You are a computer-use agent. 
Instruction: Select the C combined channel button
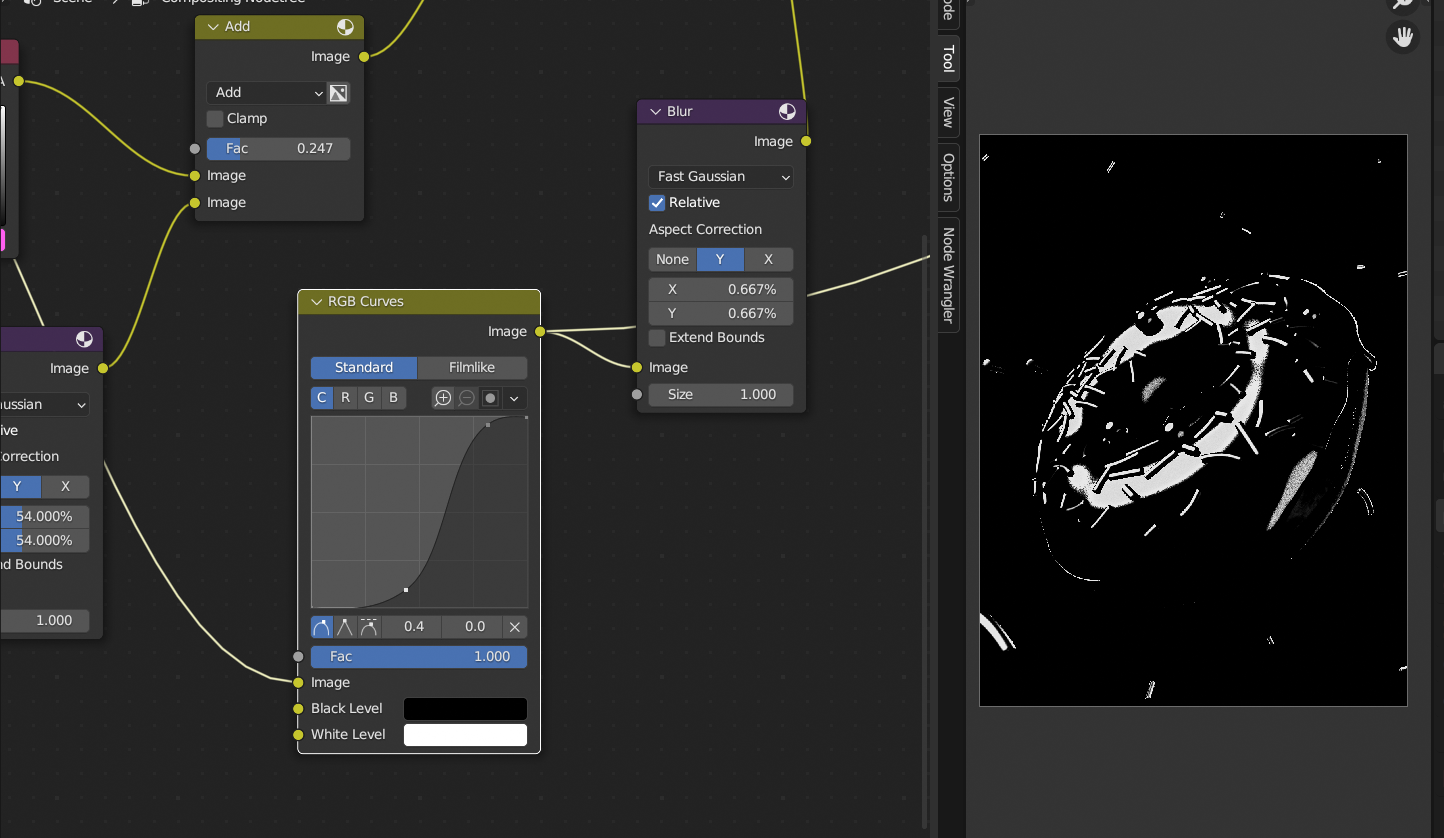(322, 398)
